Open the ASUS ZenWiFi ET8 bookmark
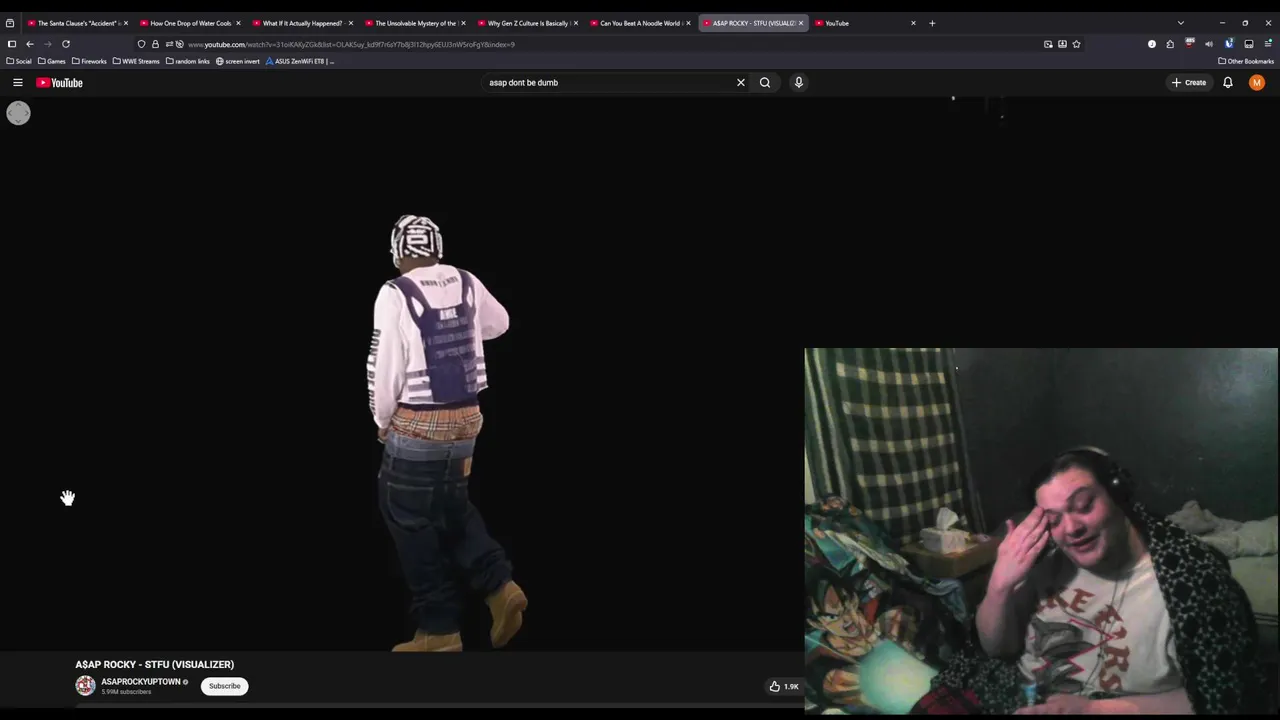 point(300,61)
